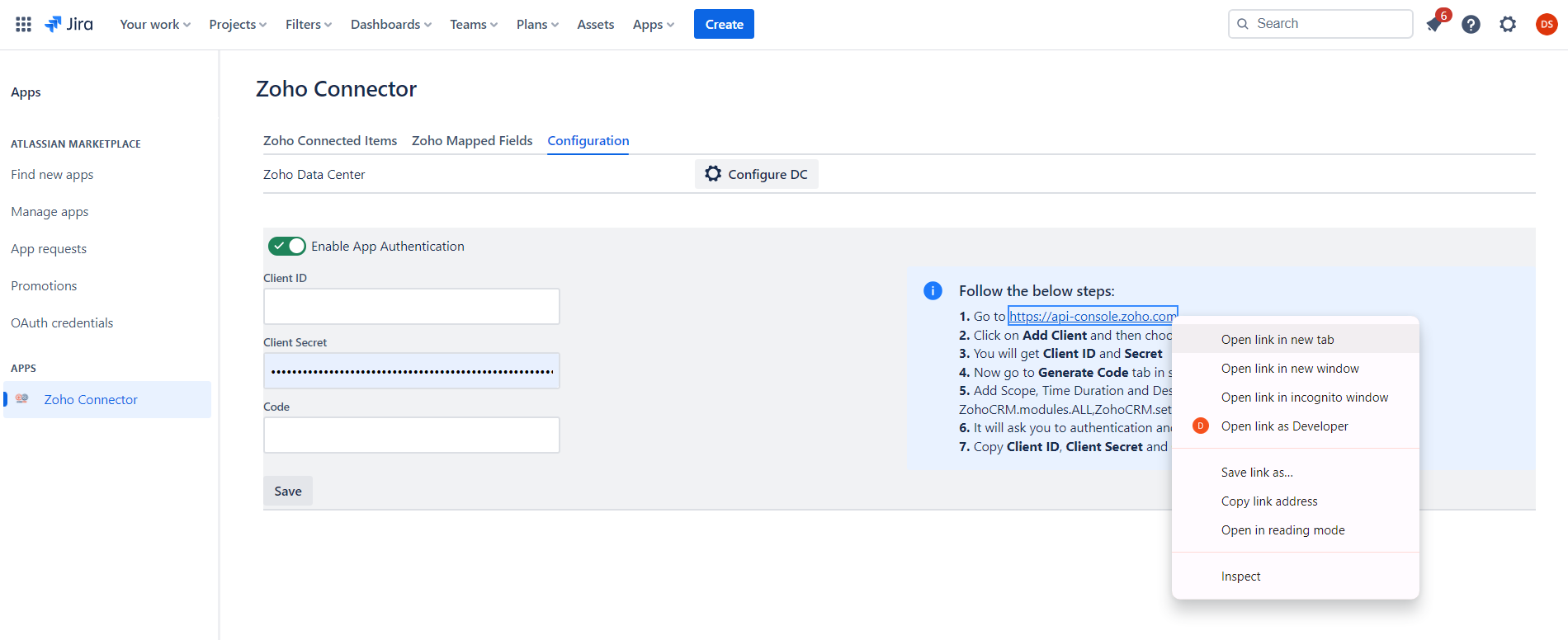1568x640 pixels.
Task: Open Promotions in sidebar
Action: point(44,285)
